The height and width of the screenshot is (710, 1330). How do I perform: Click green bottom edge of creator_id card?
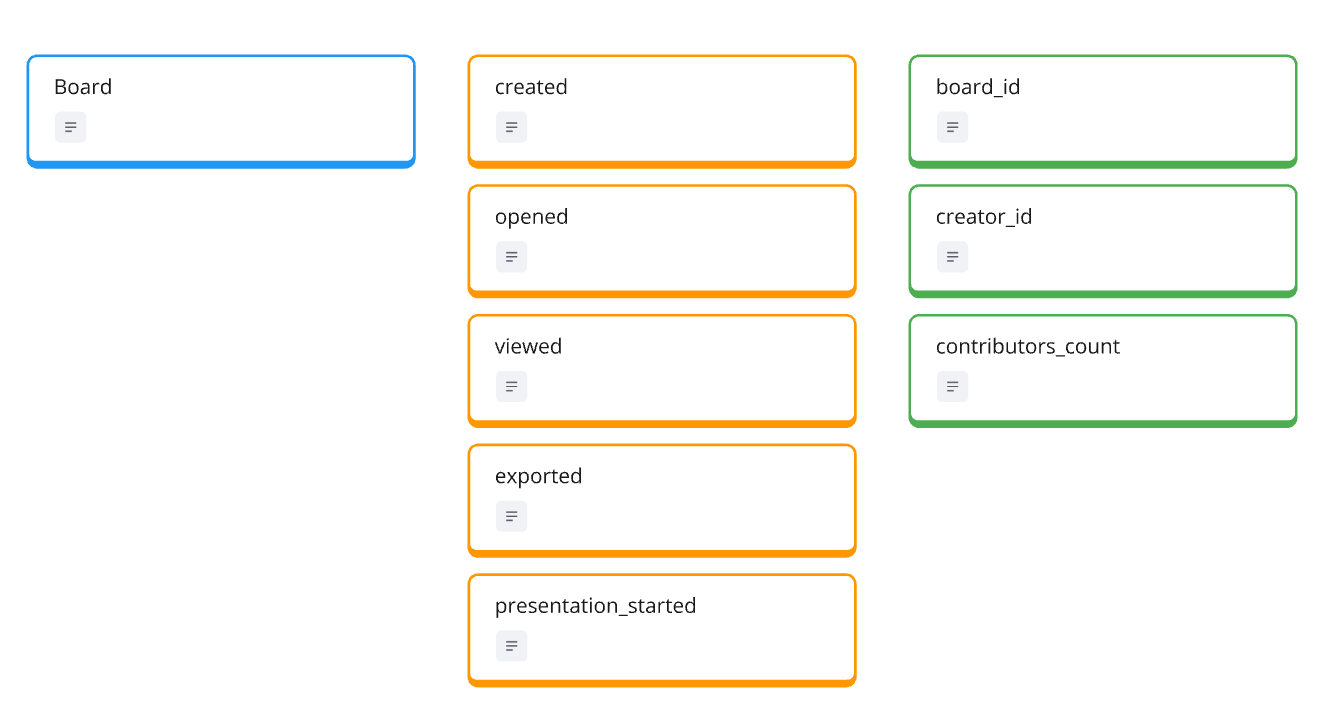pyautogui.click(x=1103, y=294)
